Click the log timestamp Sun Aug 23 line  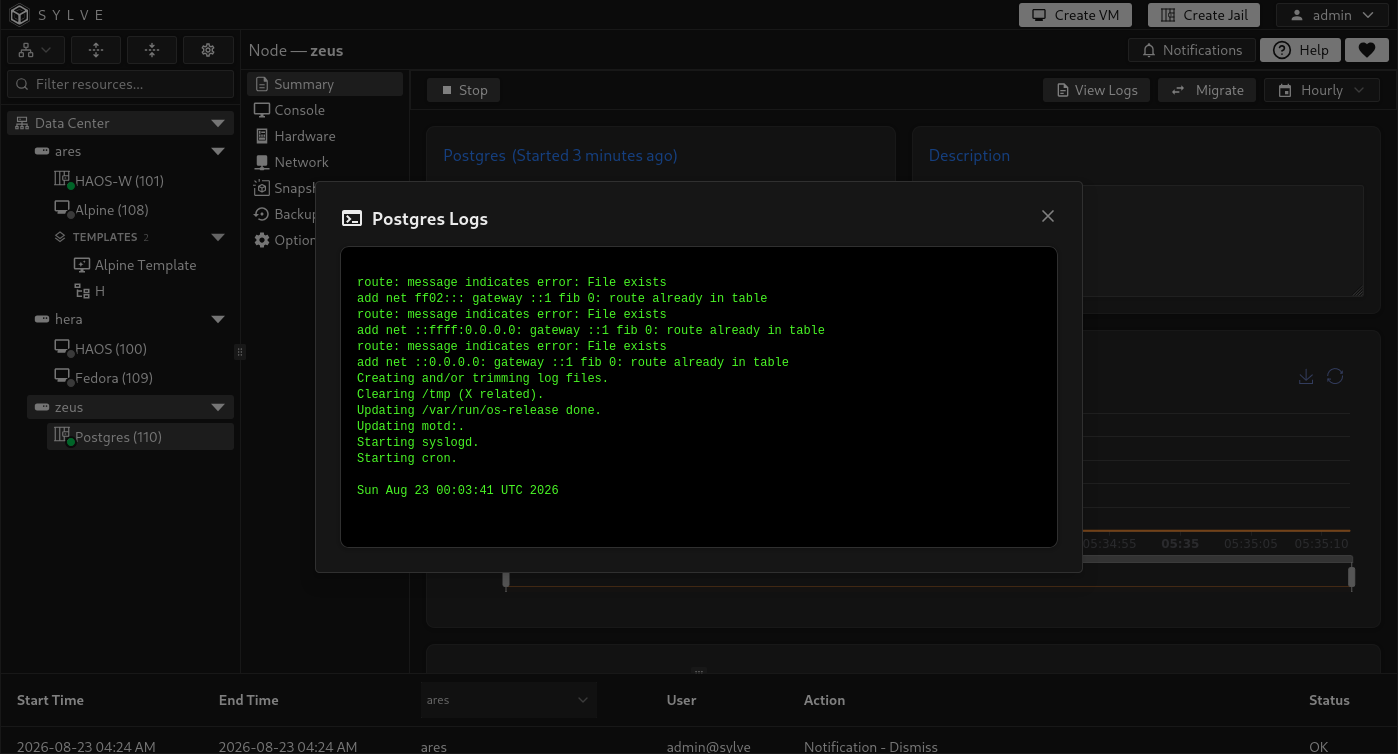tap(457, 490)
